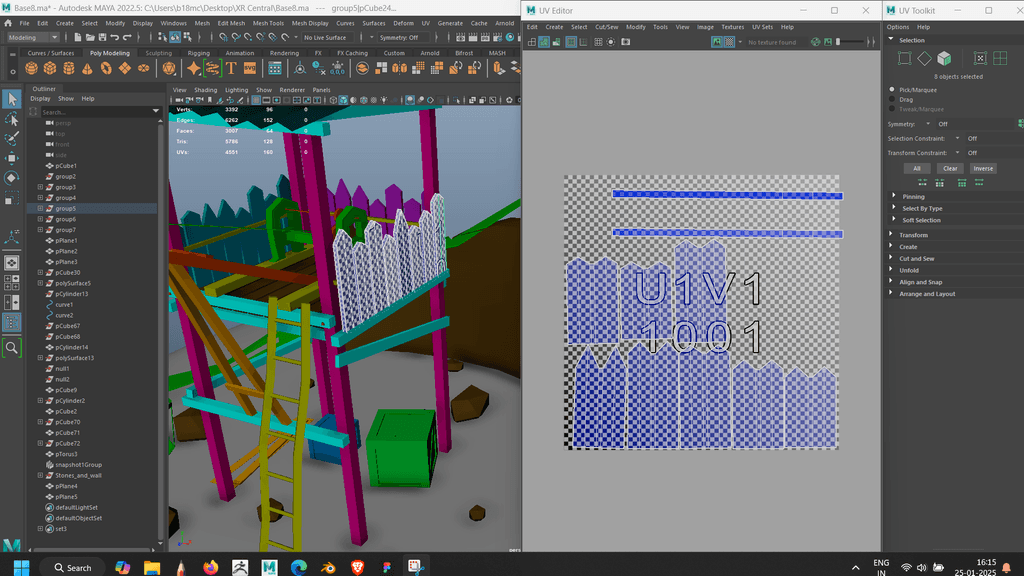The height and width of the screenshot is (576, 1024).
Task: Switch to the Sculpting shelf tab
Action: pyautogui.click(x=158, y=53)
